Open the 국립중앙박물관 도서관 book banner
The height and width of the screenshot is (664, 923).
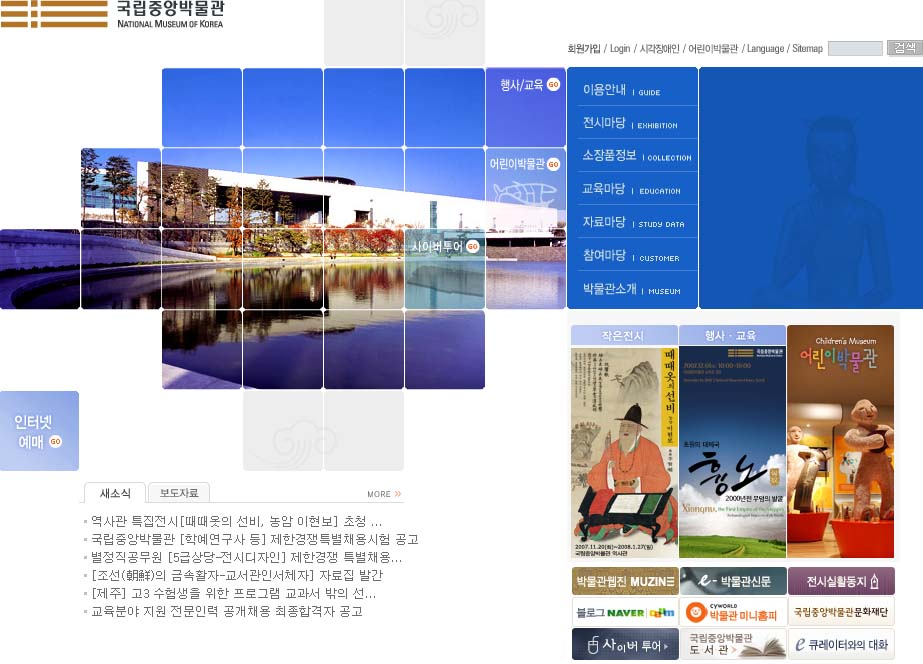click(x=732, y=644)
